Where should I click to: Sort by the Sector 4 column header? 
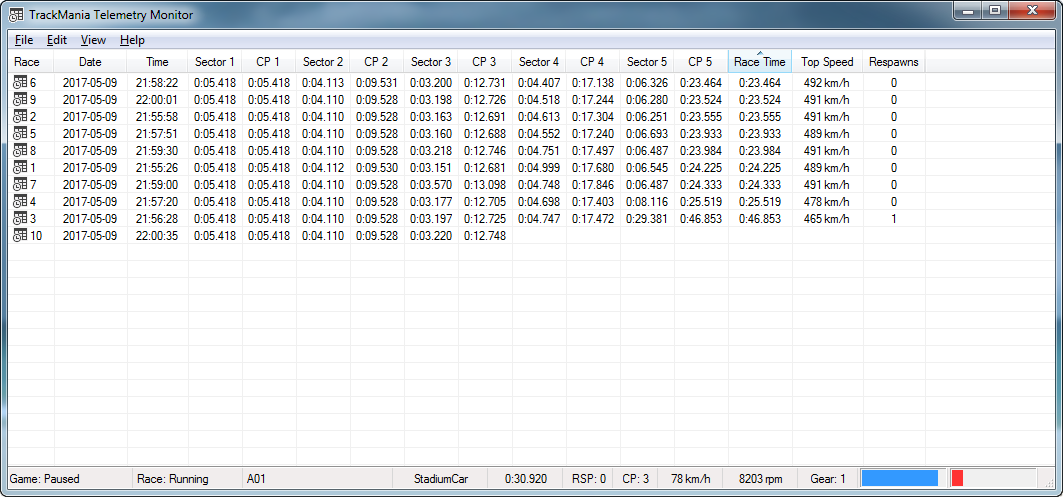click(539, 62)
